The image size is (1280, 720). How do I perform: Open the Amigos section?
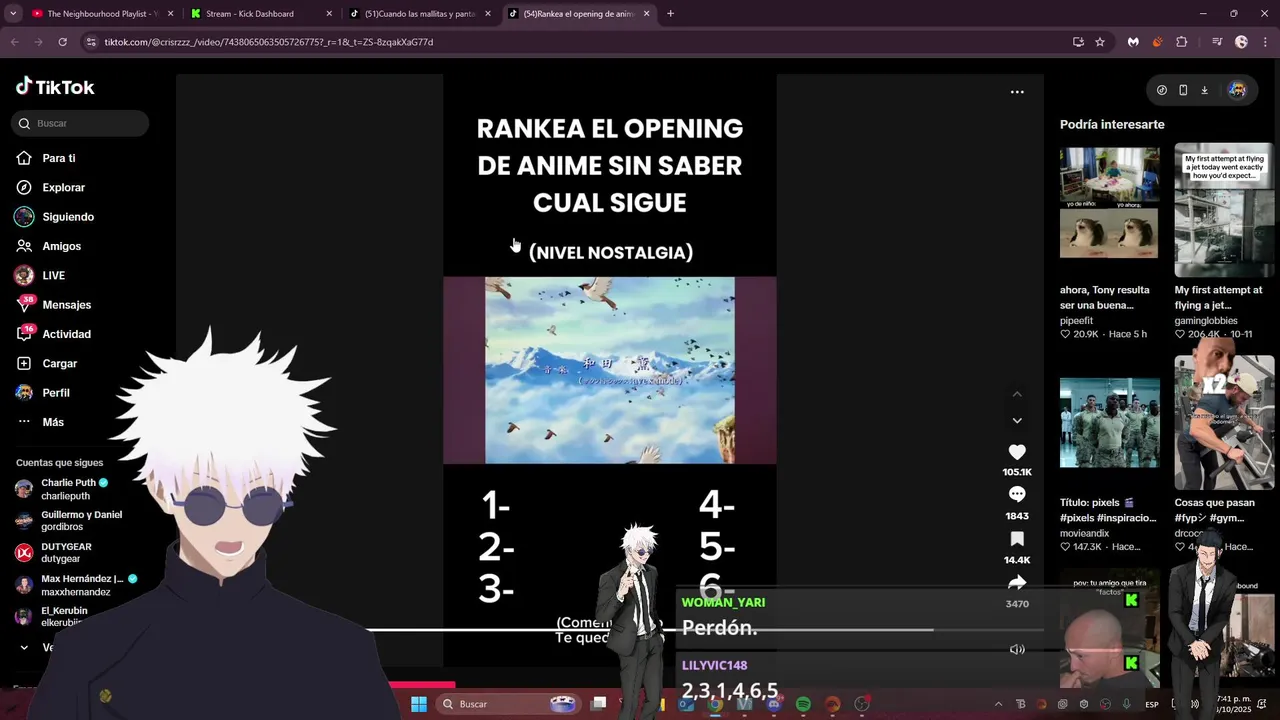pyautogui.click(x=61, y=246)
